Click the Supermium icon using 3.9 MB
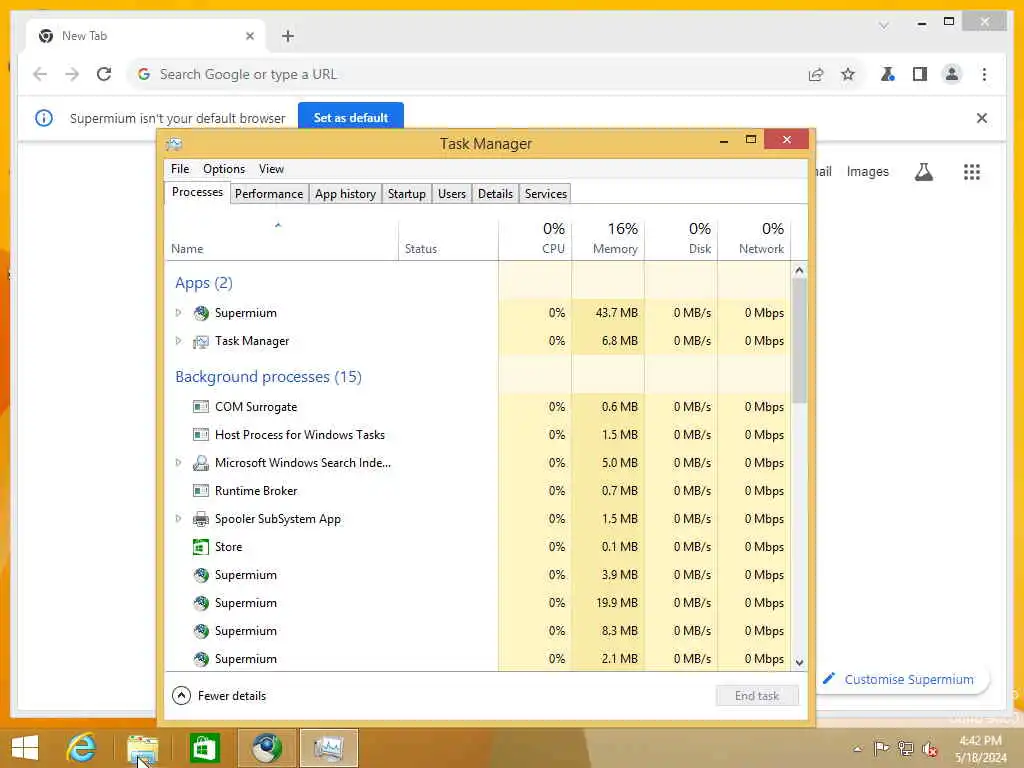Viewport: 1024px width, 768px height. click(201, 575)
